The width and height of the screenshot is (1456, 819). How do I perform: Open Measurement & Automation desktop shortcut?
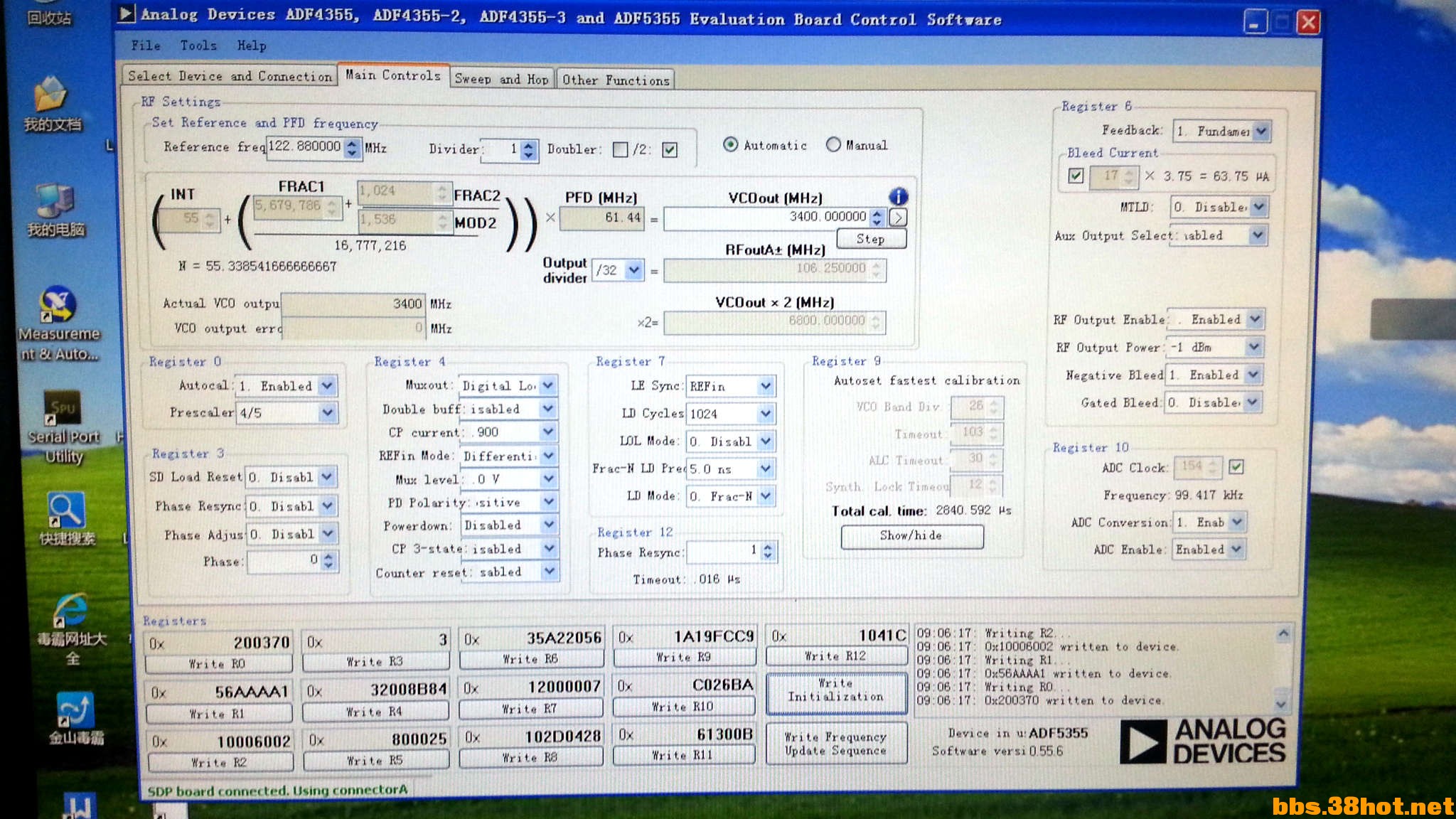58,323
